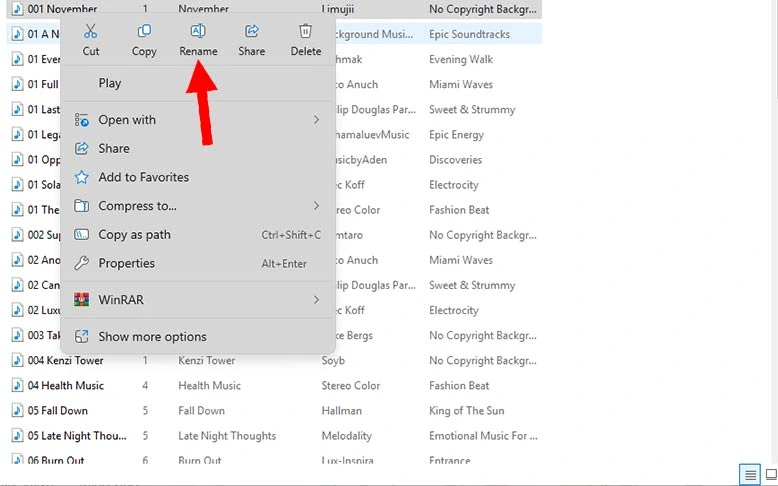The width and height of the screenshot is (778, 486).
Task: Click the Copy icon in context menu
Action: [x=144, y=32]
